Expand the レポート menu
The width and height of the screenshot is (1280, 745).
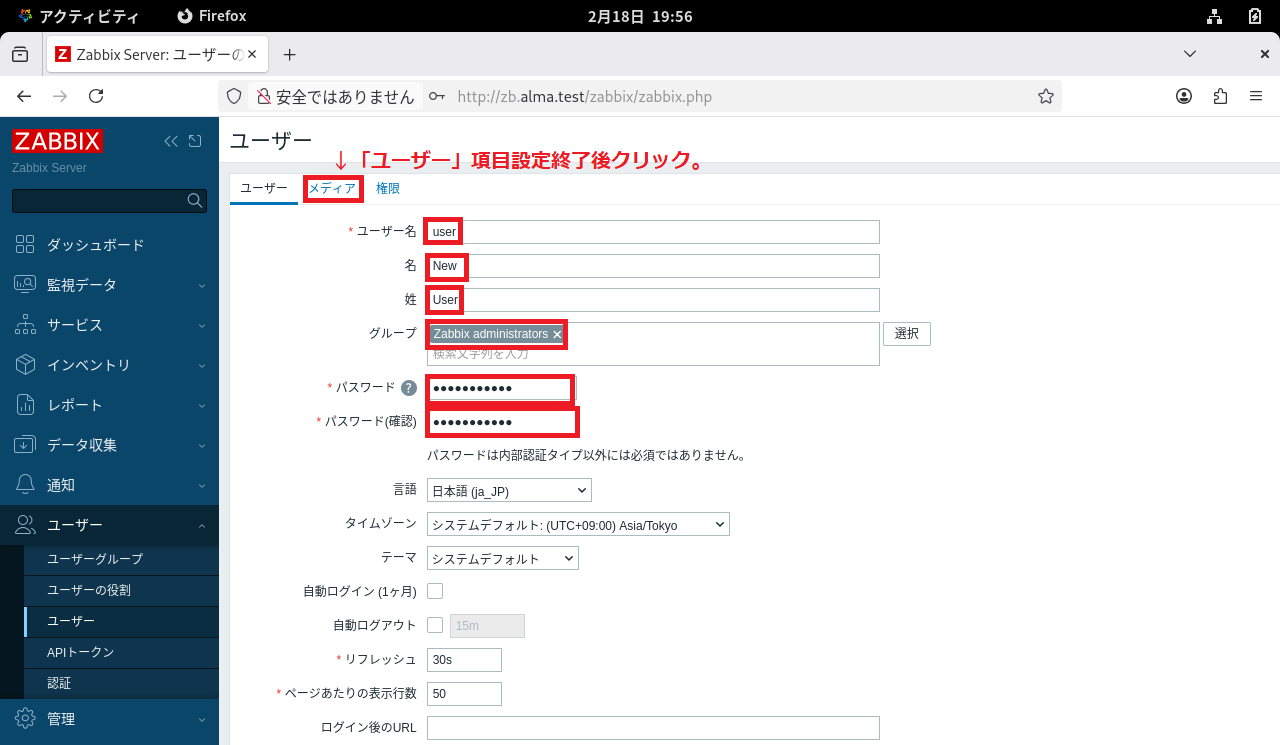(x=202, y=405)
